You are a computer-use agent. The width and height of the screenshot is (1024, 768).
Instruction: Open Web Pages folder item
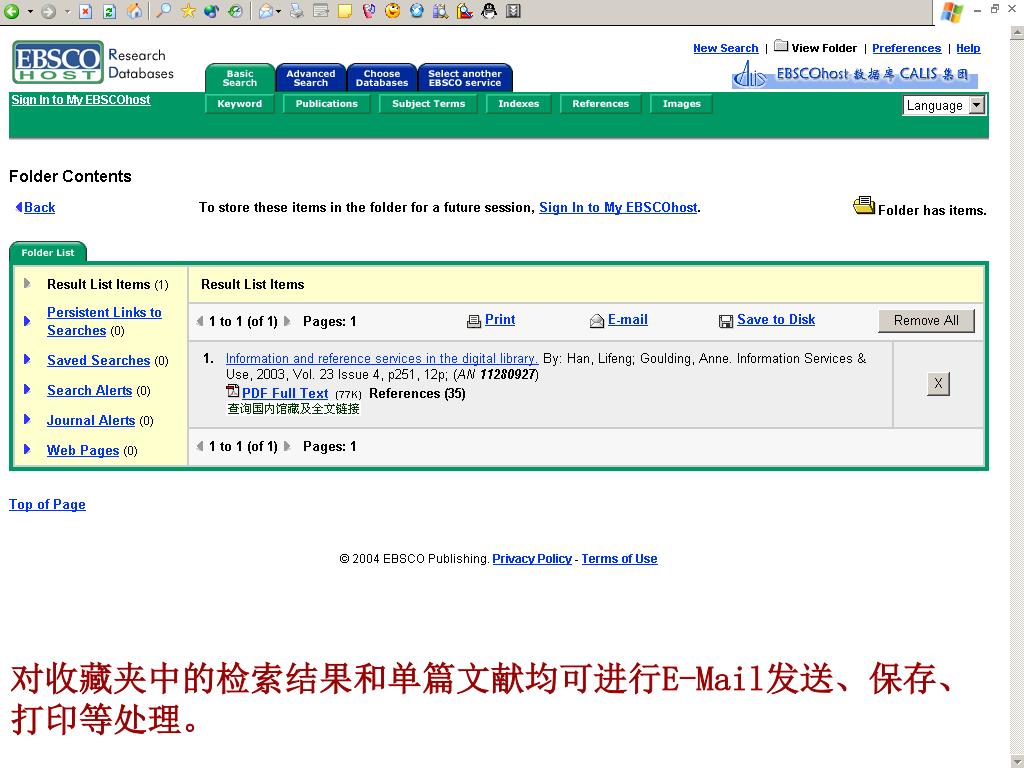tap(83, 451)
